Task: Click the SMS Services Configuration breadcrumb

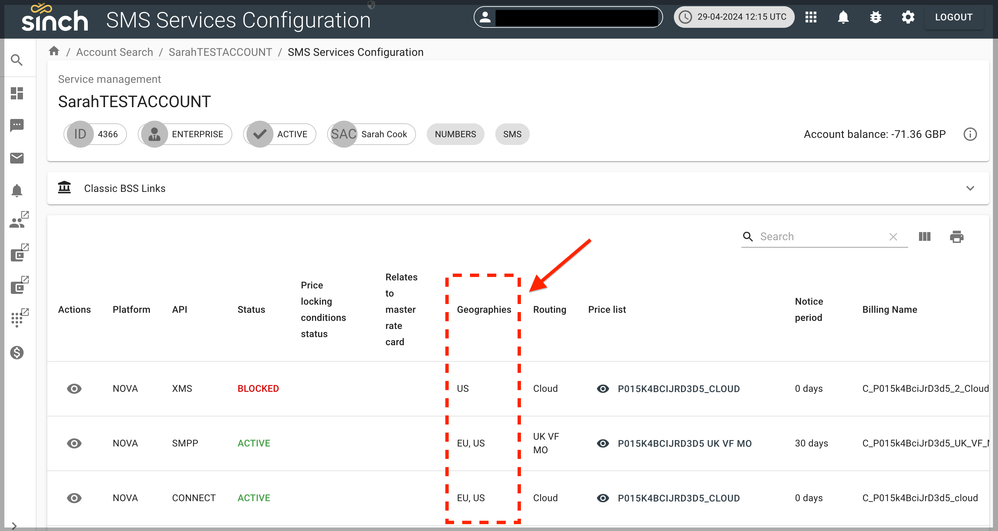Action: (355, 52)
